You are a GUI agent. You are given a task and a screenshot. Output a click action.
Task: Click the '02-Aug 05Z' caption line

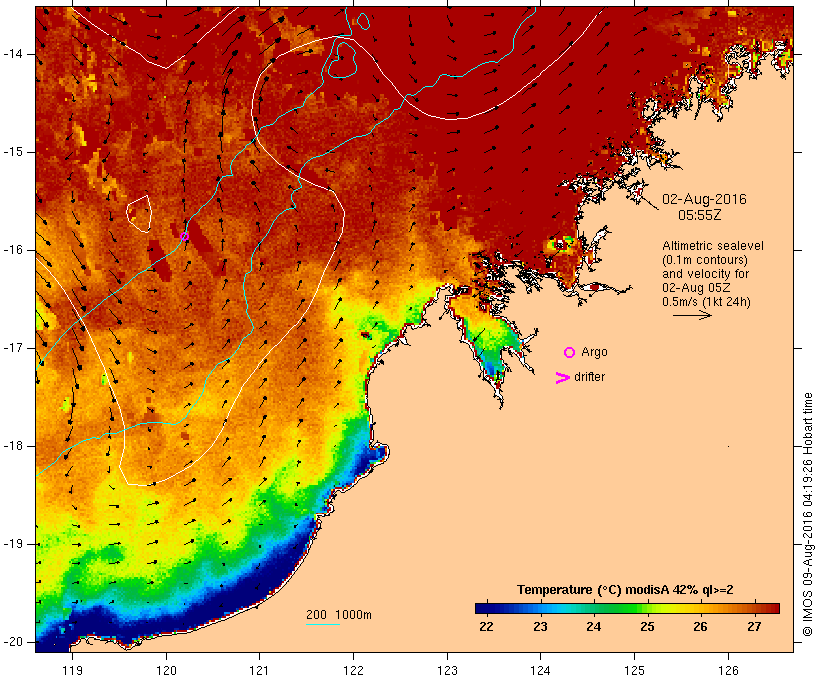point(696,288)
